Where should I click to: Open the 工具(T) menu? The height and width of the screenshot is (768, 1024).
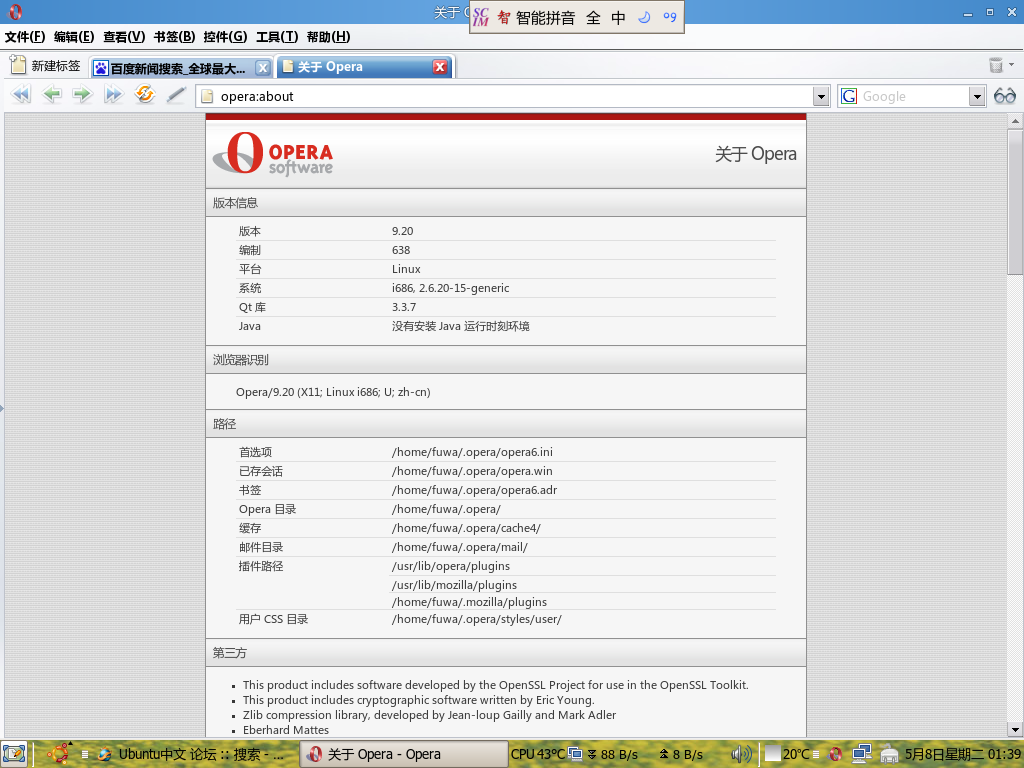coord(277,37)
